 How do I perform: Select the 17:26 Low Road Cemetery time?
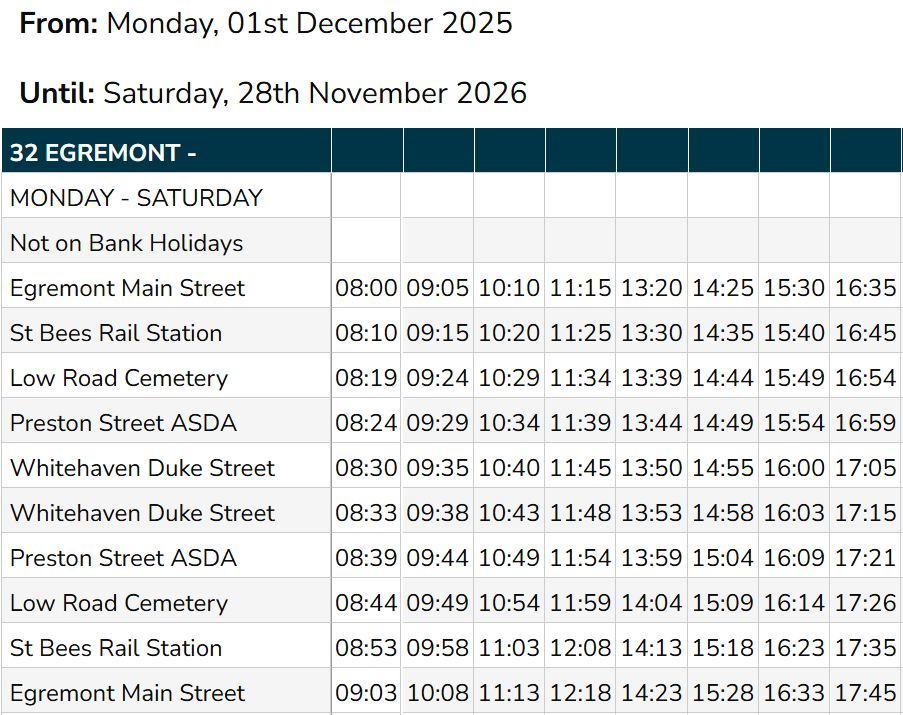tap(865, 603)
